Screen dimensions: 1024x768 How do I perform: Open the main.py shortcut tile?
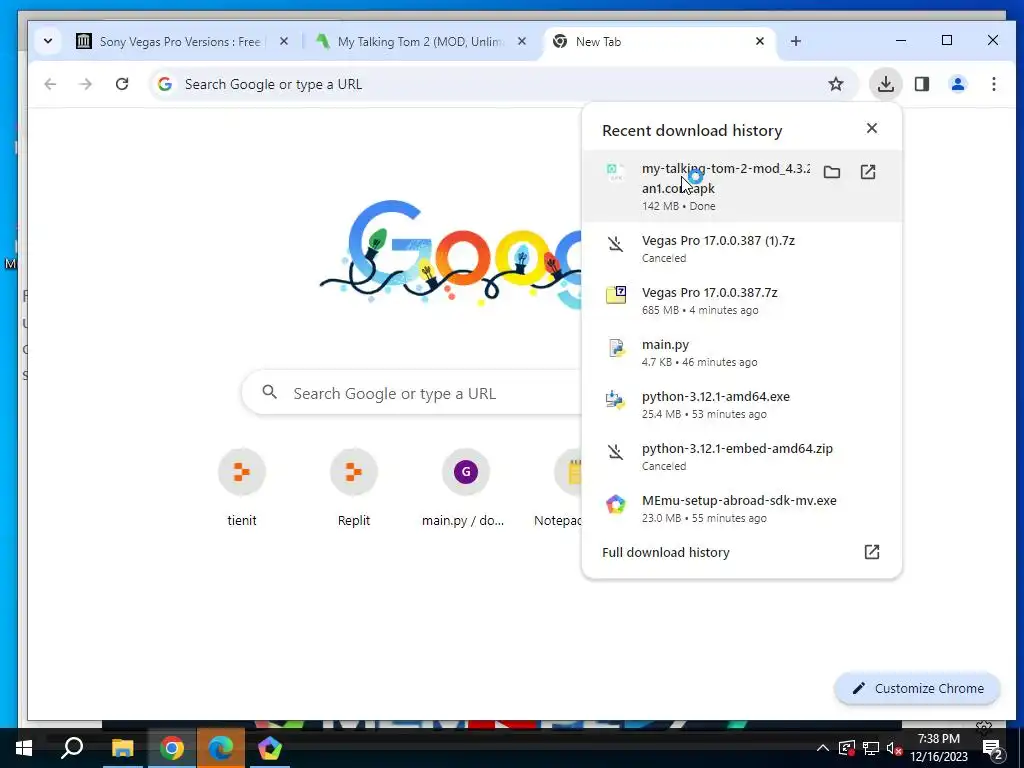(x=465, y=488)
